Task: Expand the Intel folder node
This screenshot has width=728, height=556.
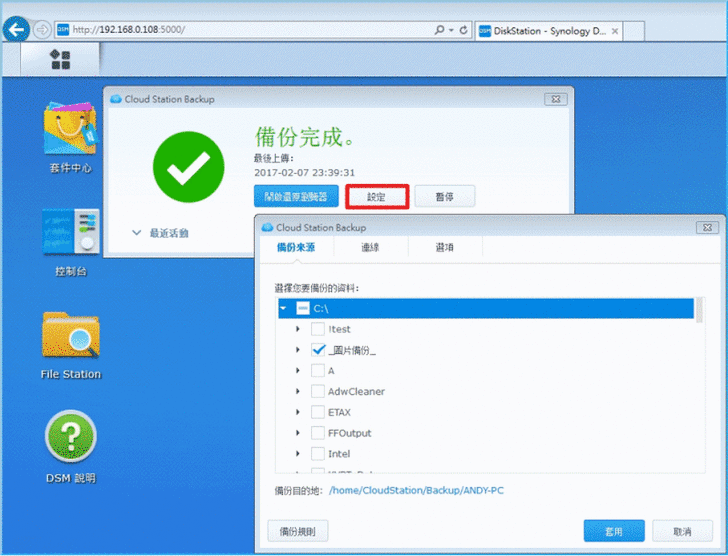Action: point(298,453)
